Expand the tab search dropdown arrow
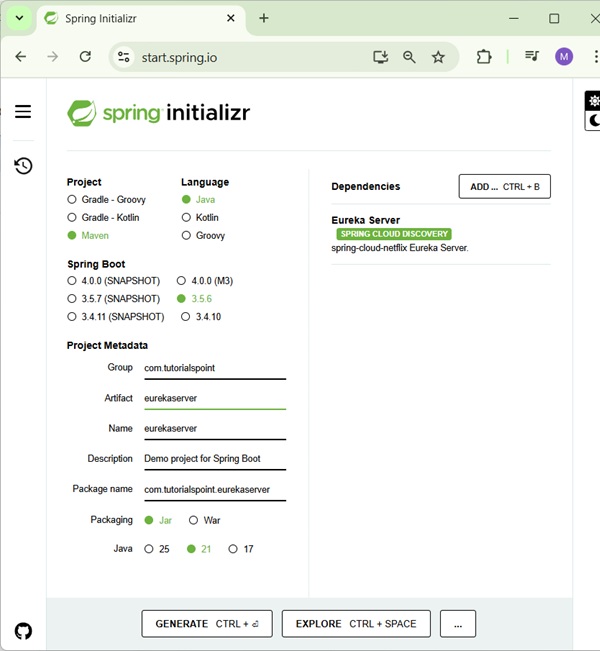This screenshot has width=600, height=651. (x=19, y=18)
